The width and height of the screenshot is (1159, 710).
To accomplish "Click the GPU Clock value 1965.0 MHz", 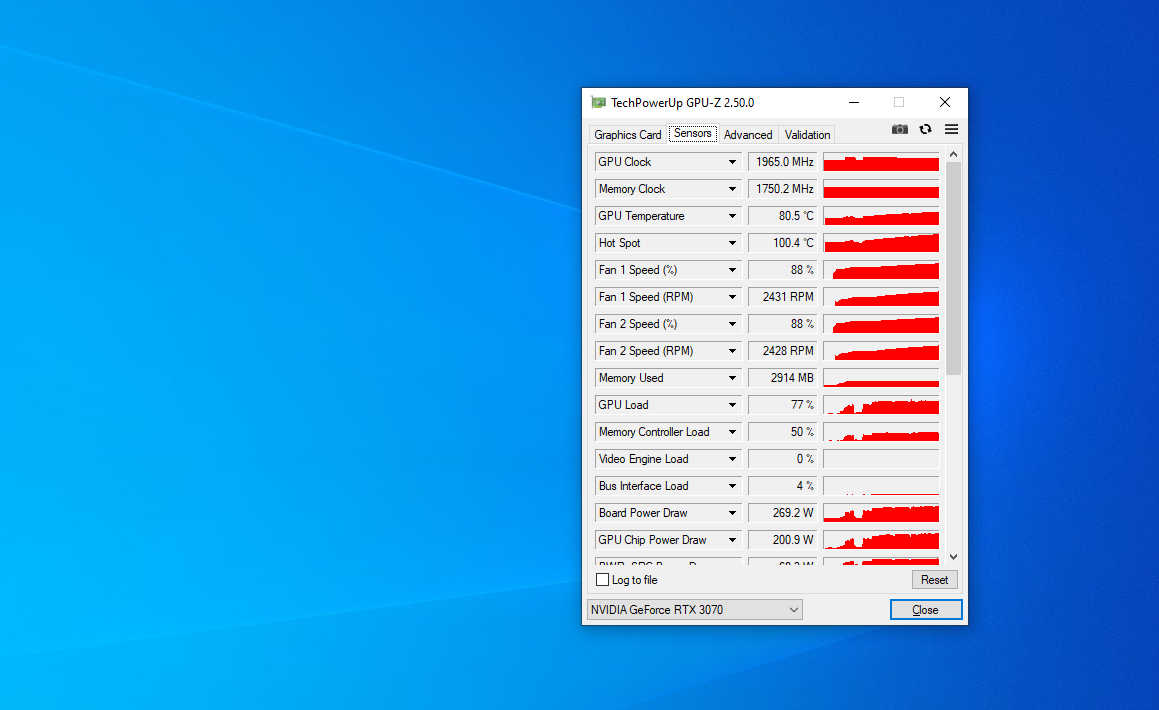I will pyautogui.click(x=783, y=162).
